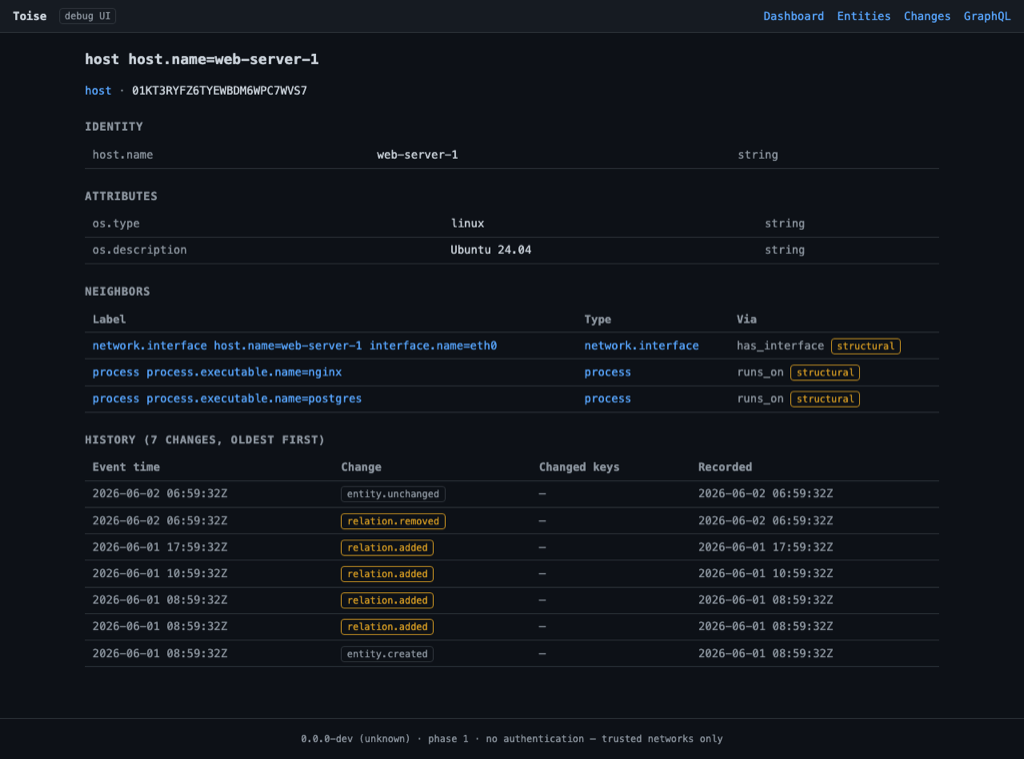This screenshot has height=759, width=1024.
Task: Click the Via column header
Action: pos(746,319)
